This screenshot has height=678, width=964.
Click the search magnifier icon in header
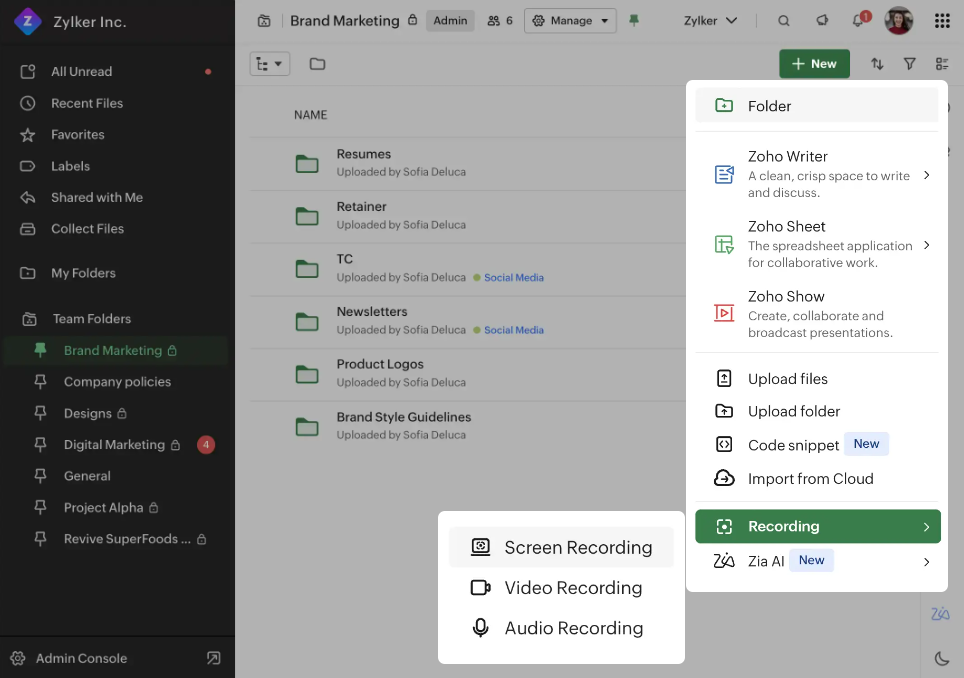(x=784, y=21)
